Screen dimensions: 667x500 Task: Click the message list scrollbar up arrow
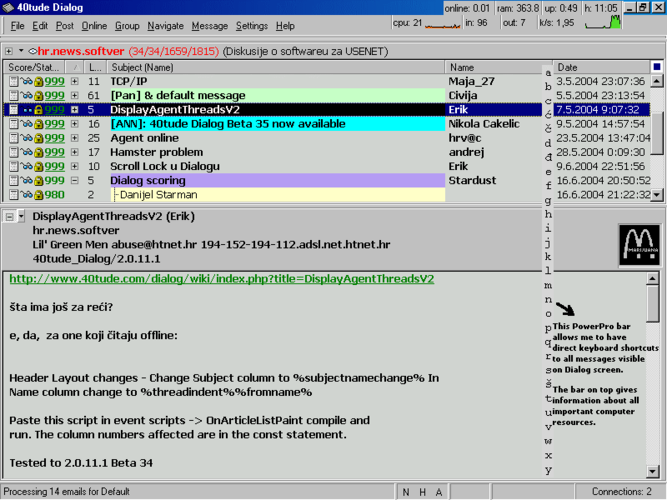pos(657,81)
